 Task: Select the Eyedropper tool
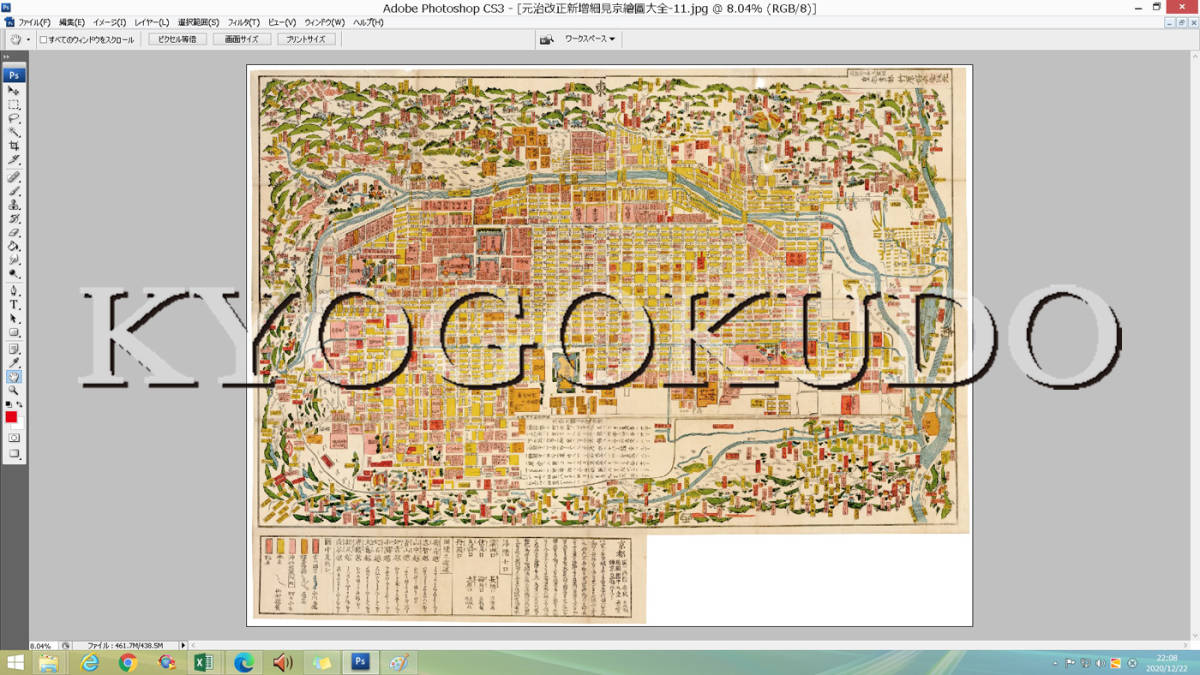tap(14, 363)
